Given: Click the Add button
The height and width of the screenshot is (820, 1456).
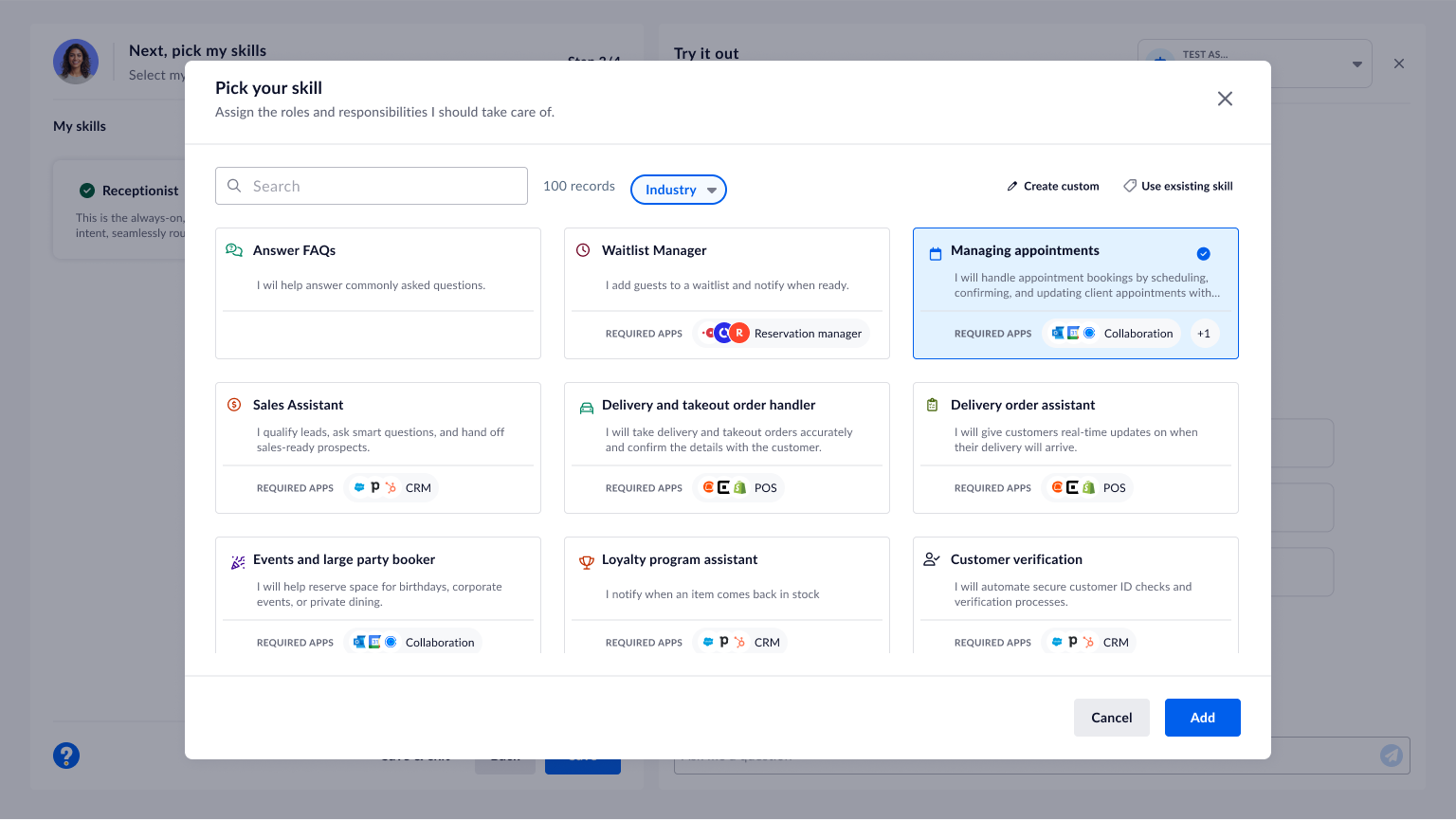Looking at the screenshot, I should click(1203, 718).
